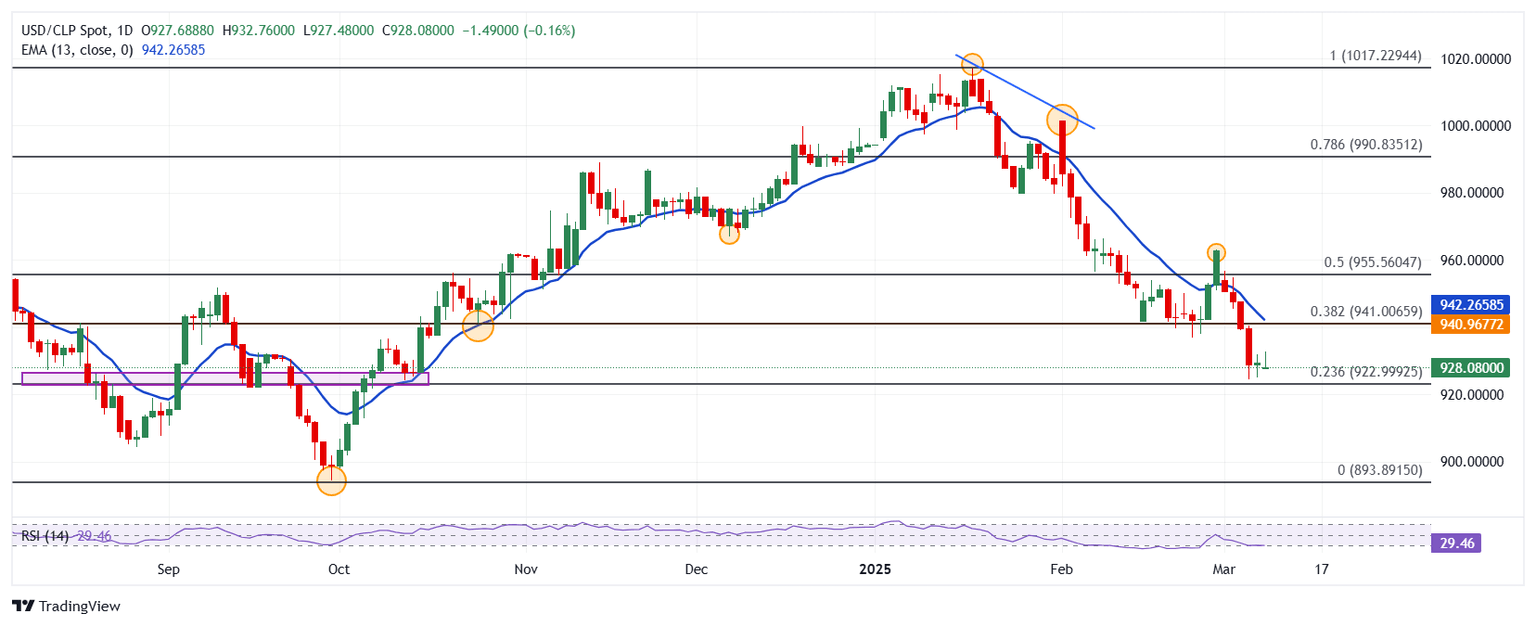Select the 0.382 (941.00659) Fibonacci label
The height and width of the screenshot is (626, 1536).
[1365, 312]
